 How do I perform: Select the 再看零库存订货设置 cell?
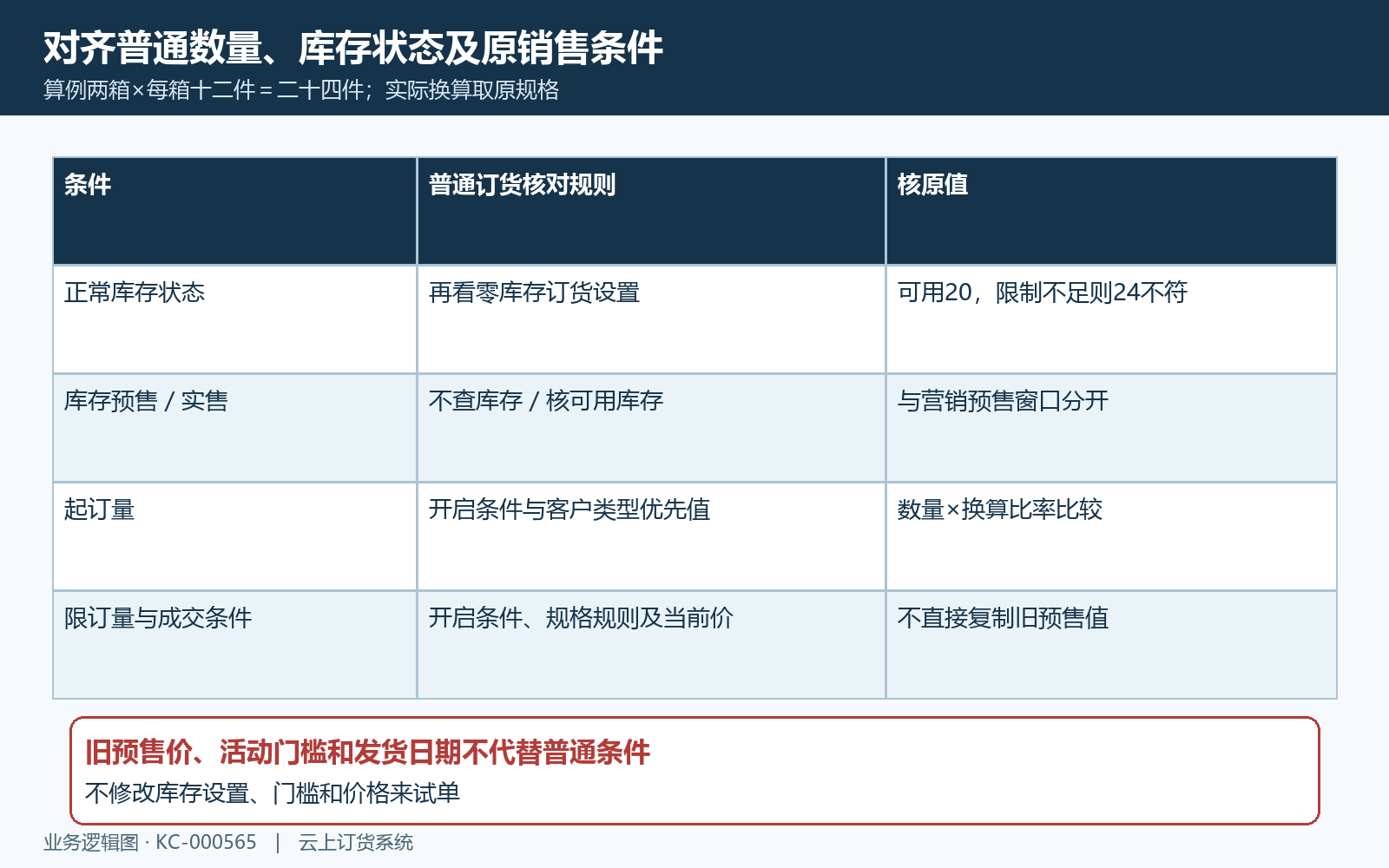pos(651,319)
